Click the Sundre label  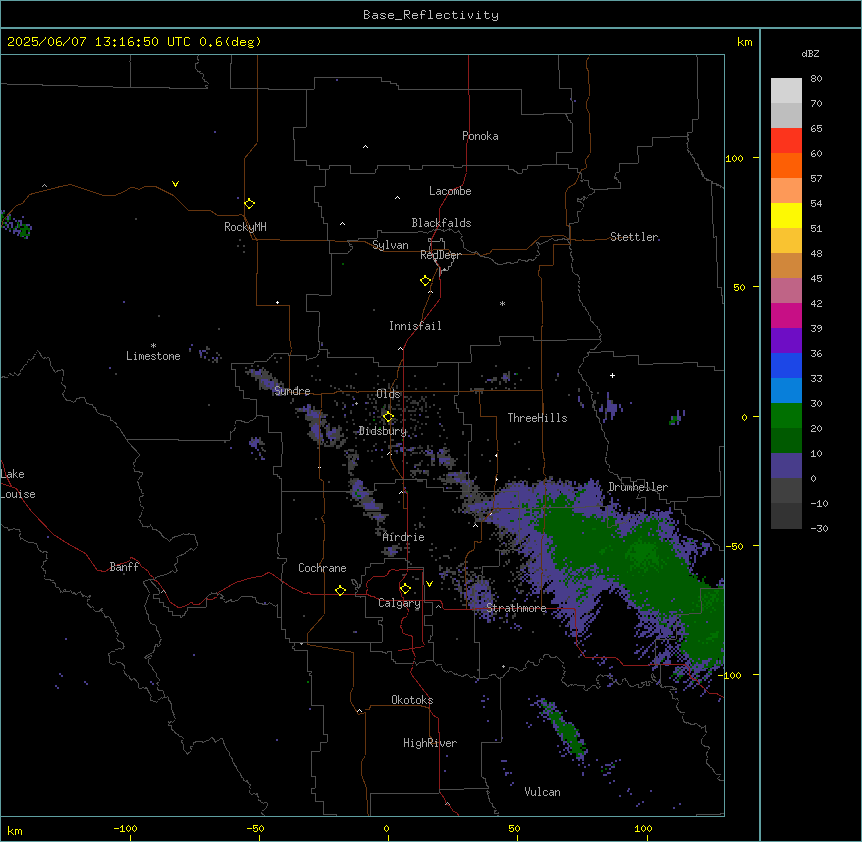click(292, 391)
